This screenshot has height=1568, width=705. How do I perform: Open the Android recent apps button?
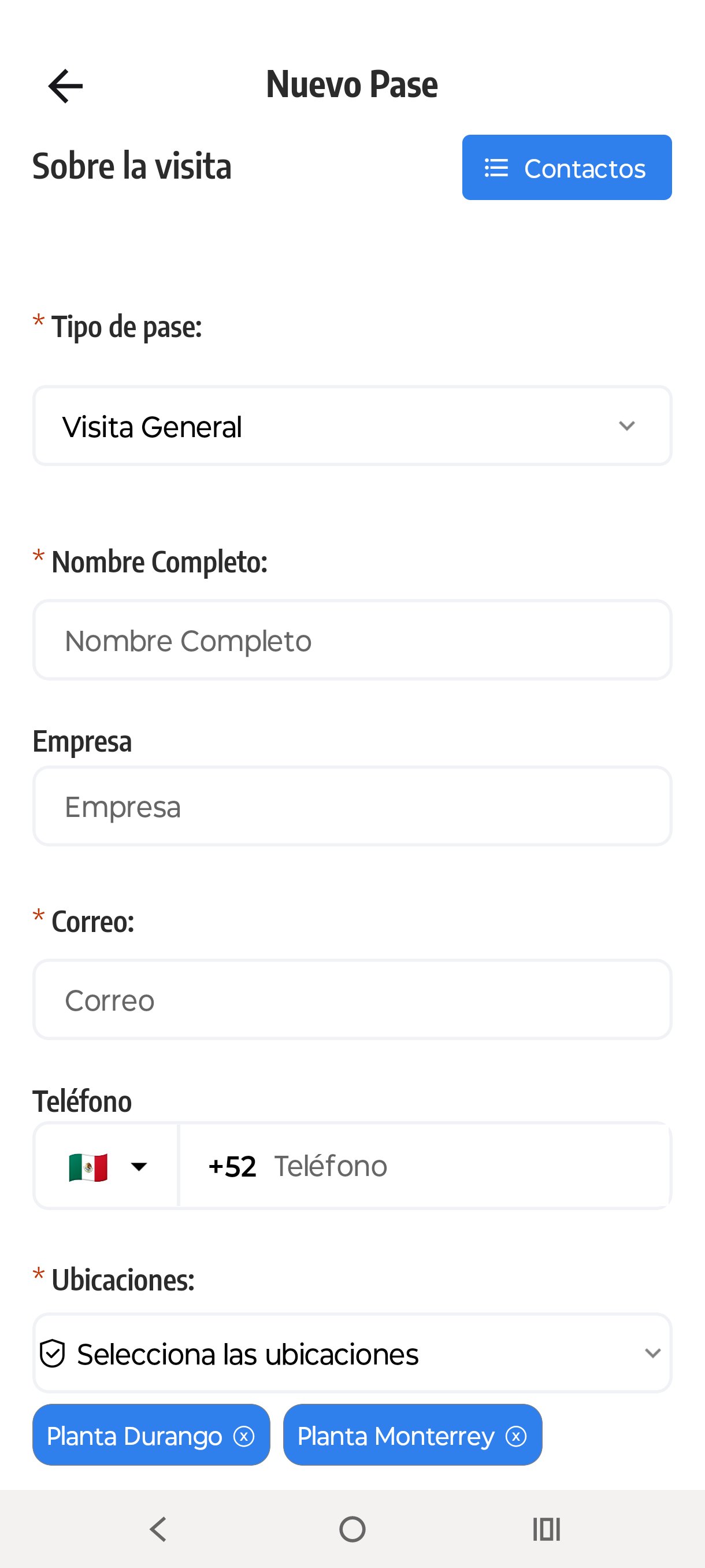tap(546, 1529)
